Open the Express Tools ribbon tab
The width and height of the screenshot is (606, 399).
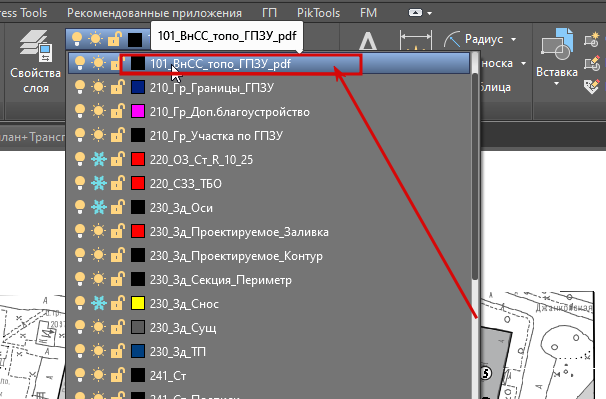coord(23,13)
